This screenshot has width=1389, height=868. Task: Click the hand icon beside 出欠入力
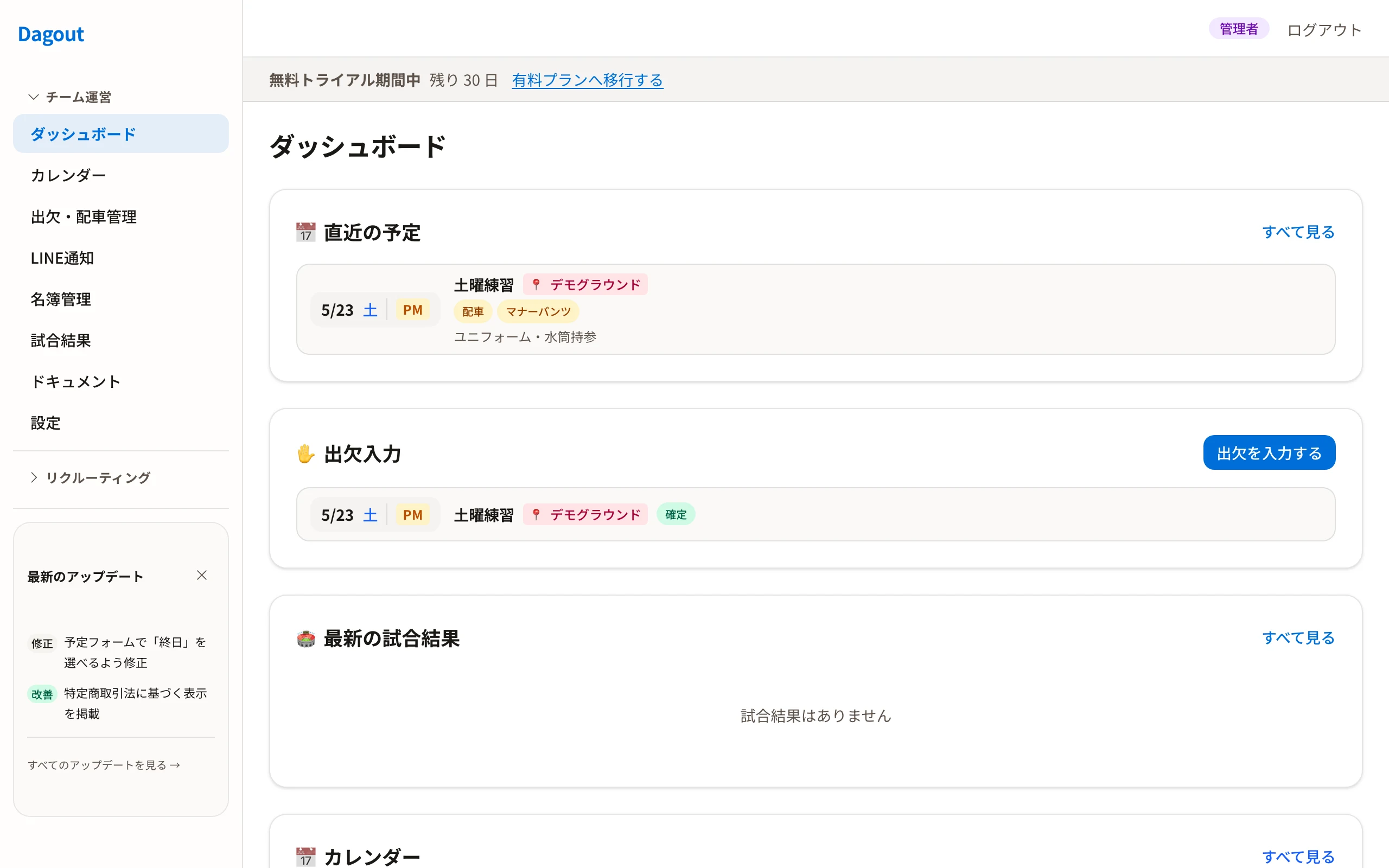click(305, 454)
